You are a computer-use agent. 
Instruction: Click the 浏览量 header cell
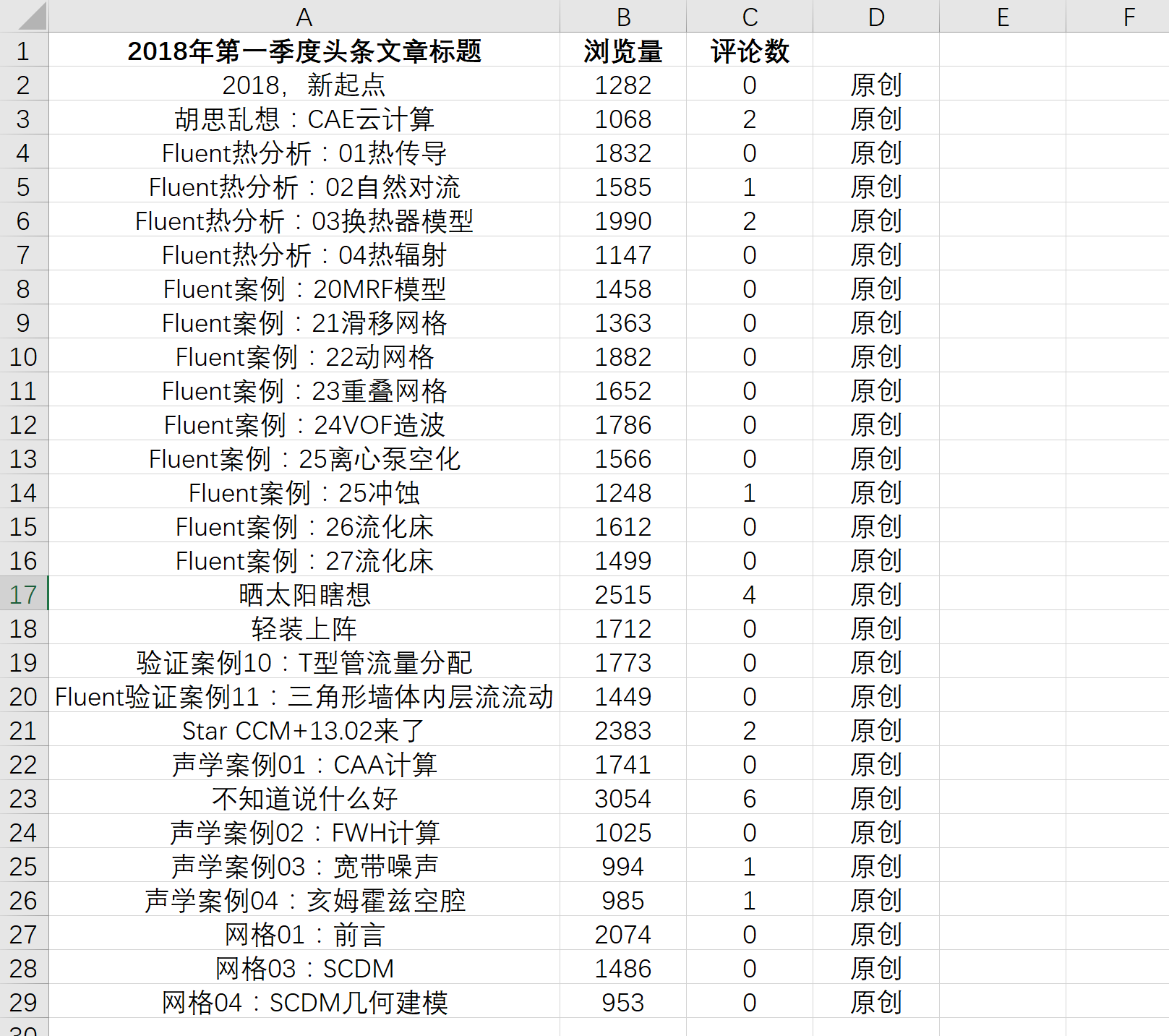click(x=623, y=50)
